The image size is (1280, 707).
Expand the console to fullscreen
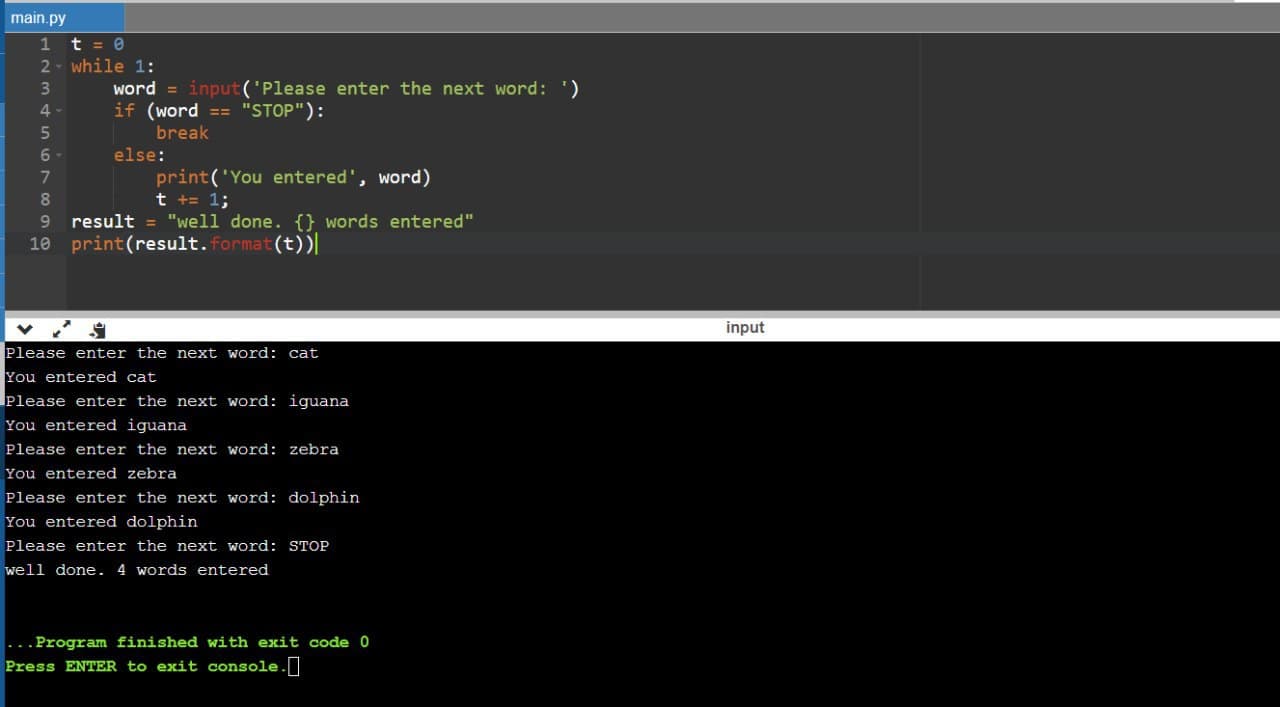pyautogui.click(x=61, y=328)
